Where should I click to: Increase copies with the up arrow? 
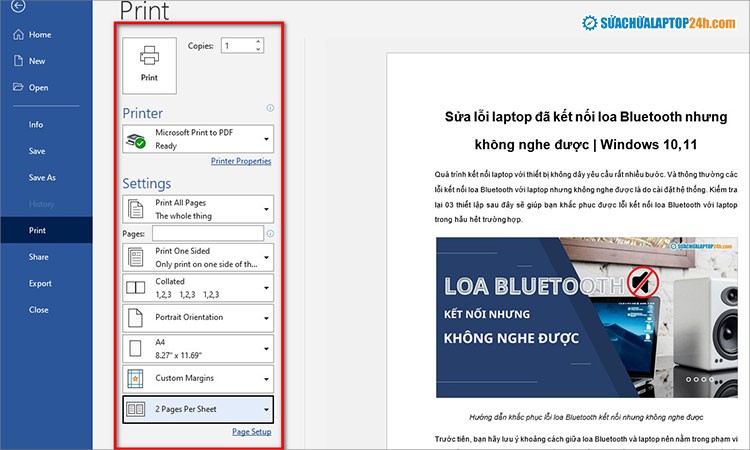tap(258, 42)
